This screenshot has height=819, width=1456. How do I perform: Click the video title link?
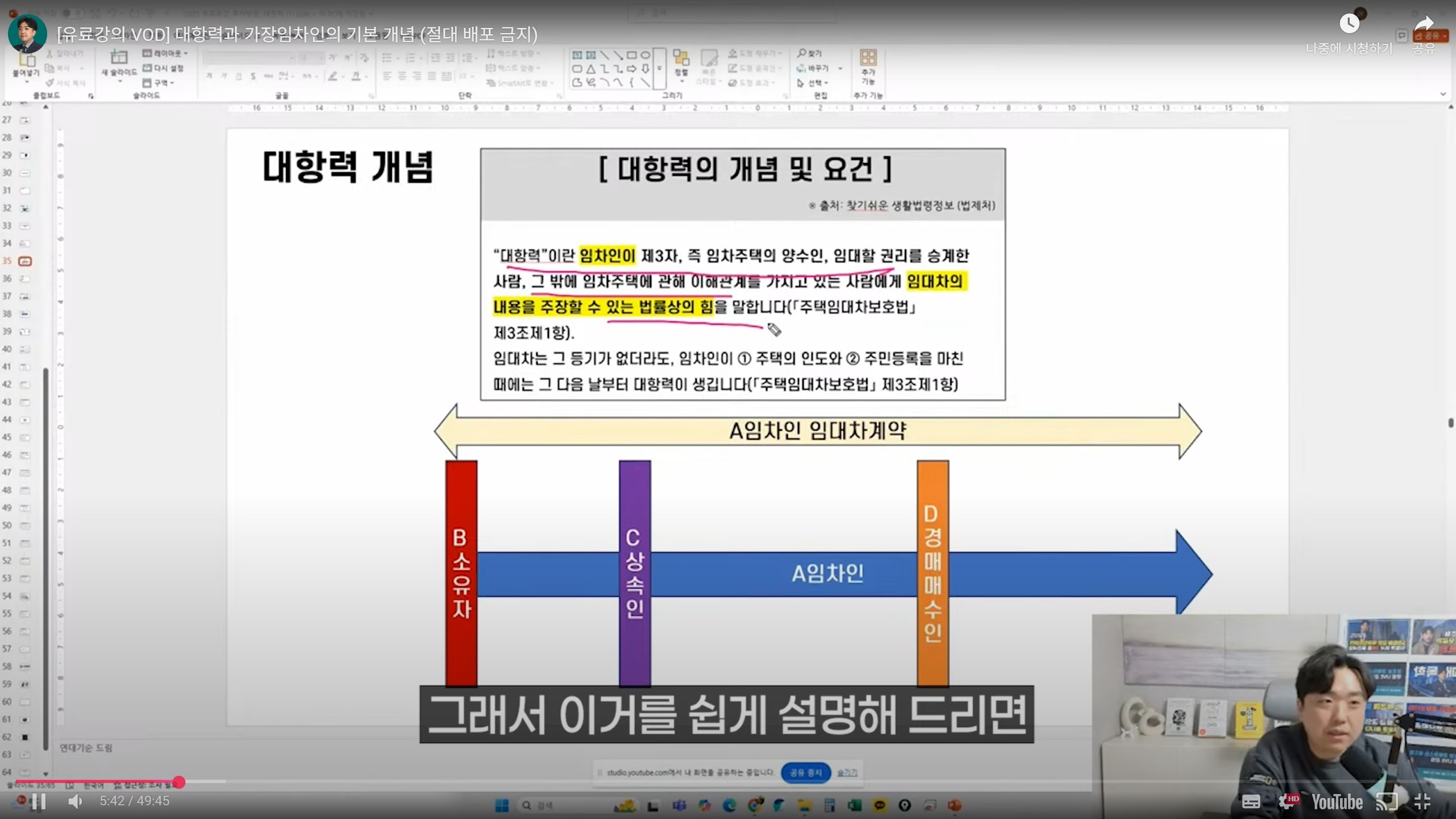tap(297, 35)
